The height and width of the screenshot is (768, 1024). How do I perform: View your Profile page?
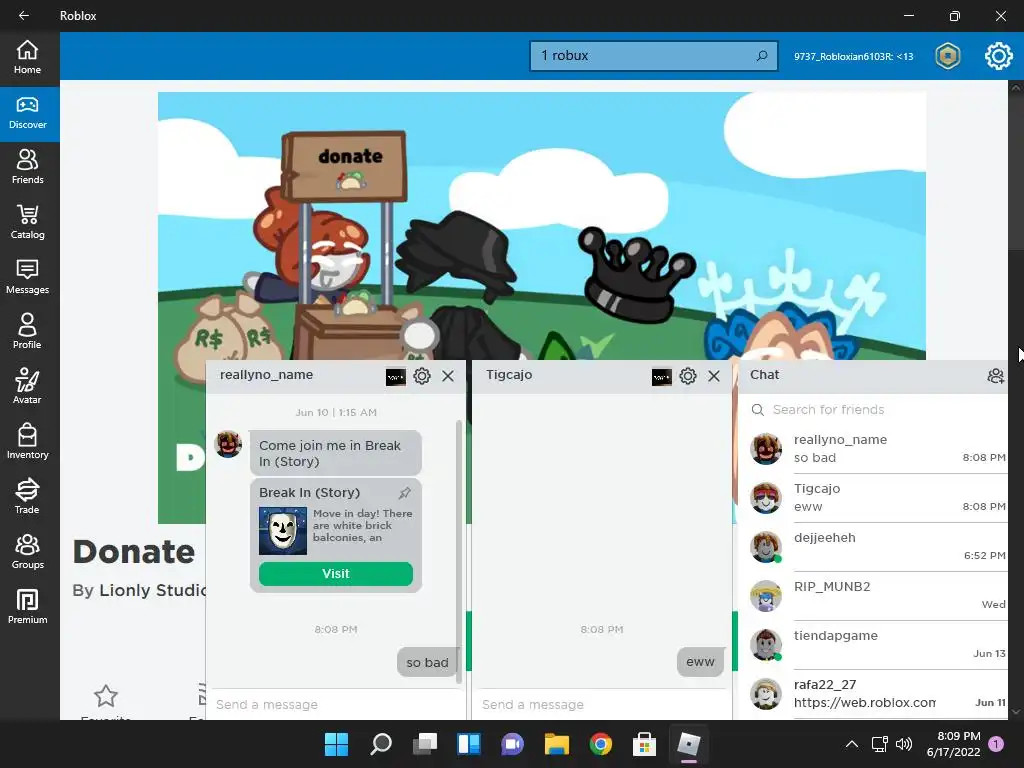pos(27,332)
